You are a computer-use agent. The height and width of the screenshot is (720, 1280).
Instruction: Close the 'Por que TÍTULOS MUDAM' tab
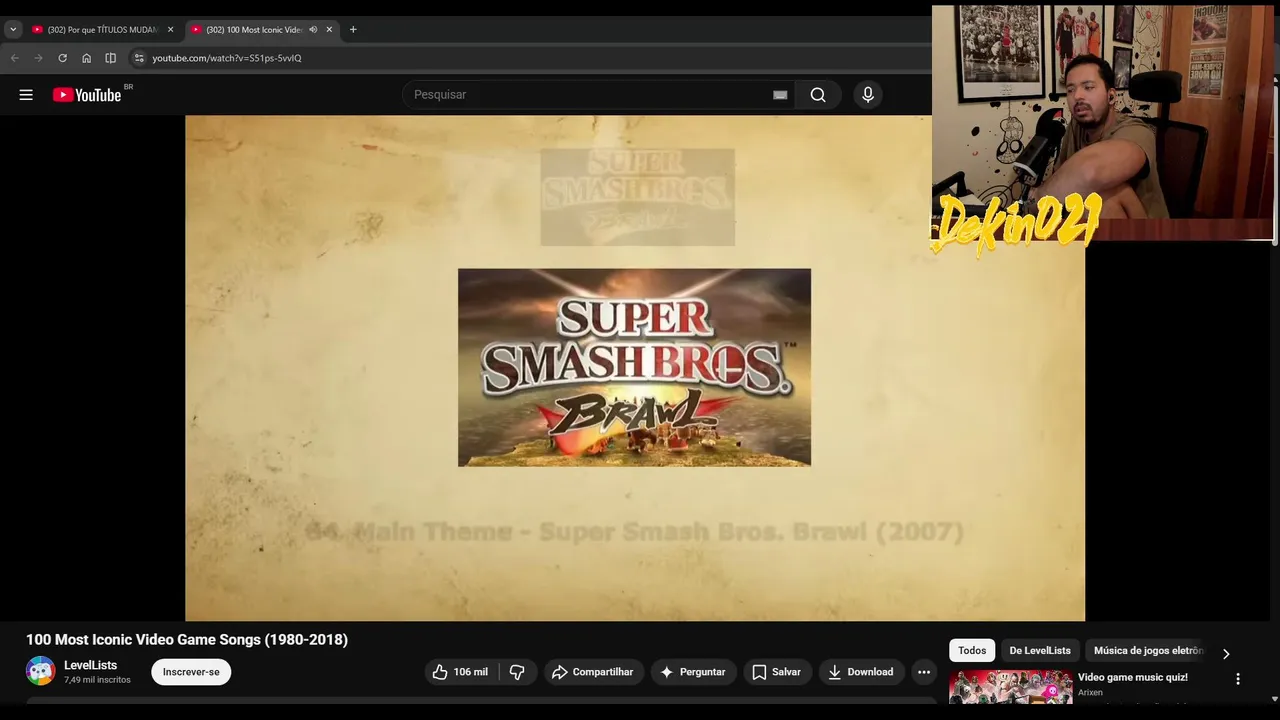(170, 30)
